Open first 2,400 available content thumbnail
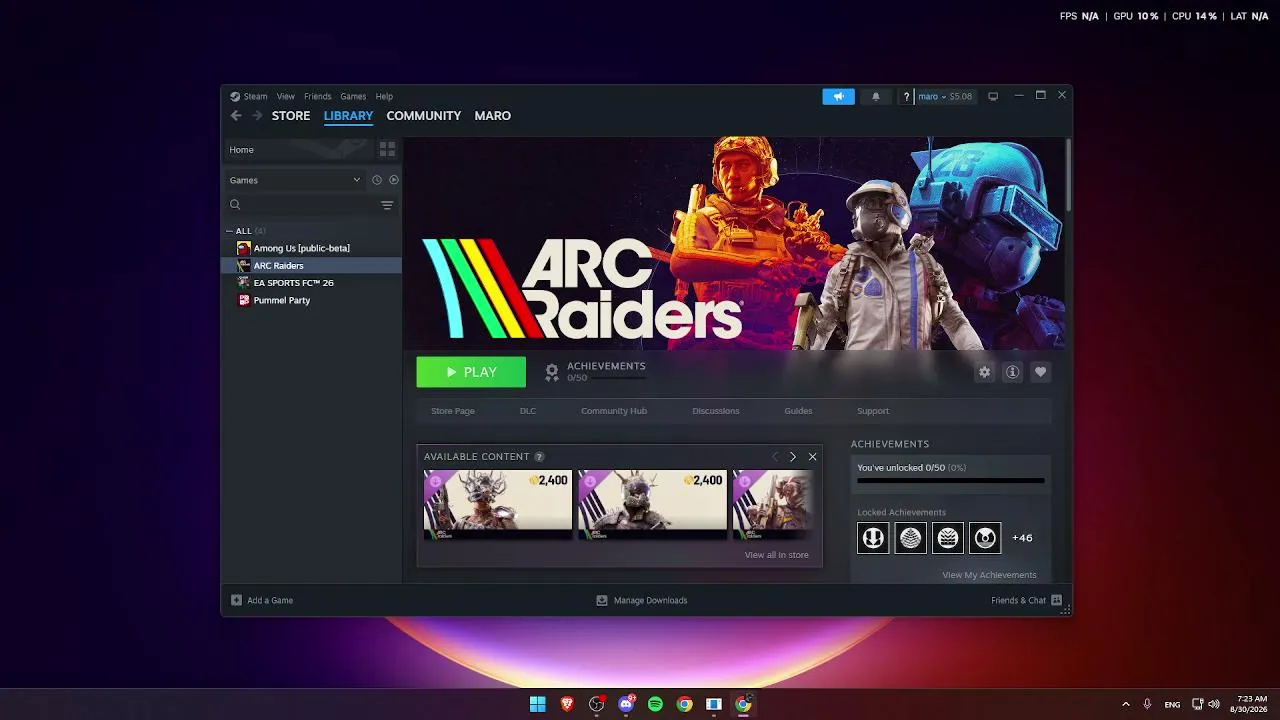1280x720 pixels. 498,505
